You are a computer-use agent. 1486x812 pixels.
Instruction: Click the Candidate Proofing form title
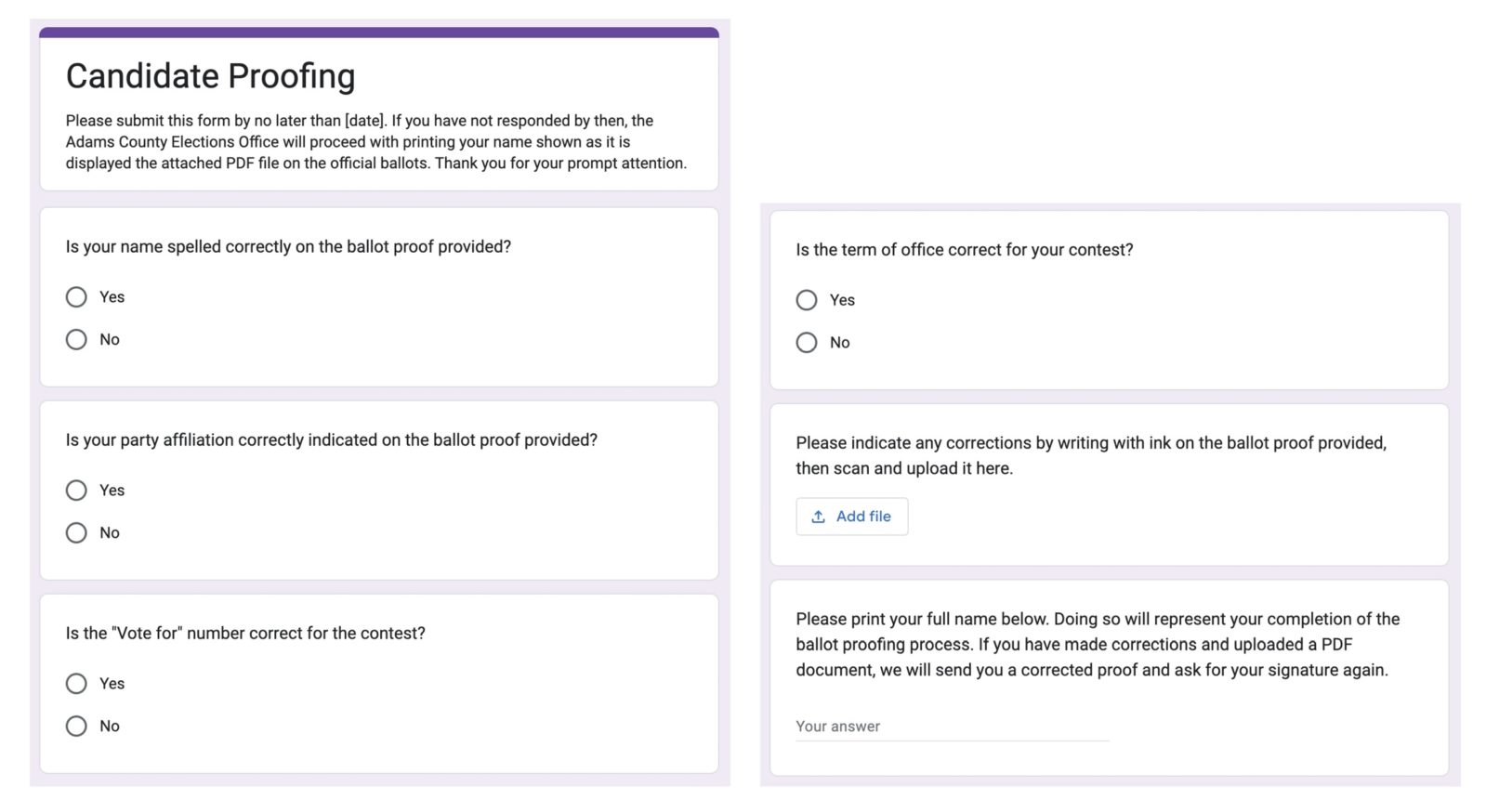[x=210, y=76]
